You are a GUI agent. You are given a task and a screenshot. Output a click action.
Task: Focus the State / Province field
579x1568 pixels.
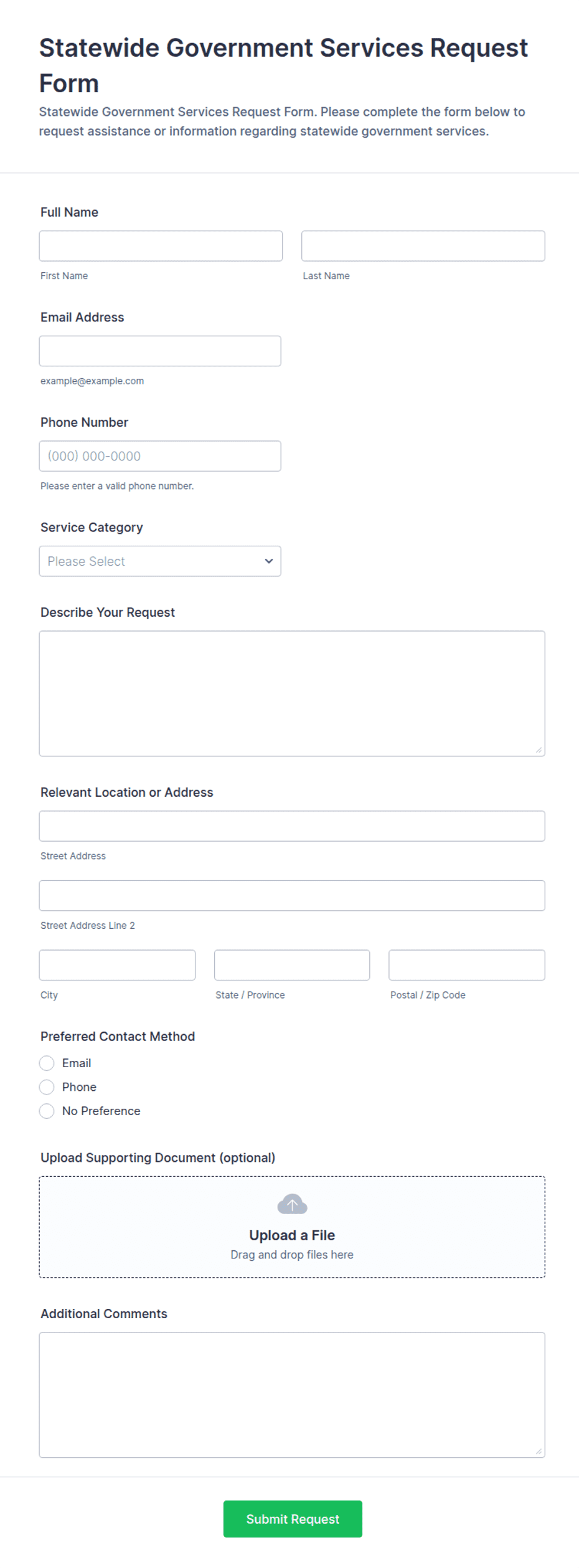click(292, 965)
